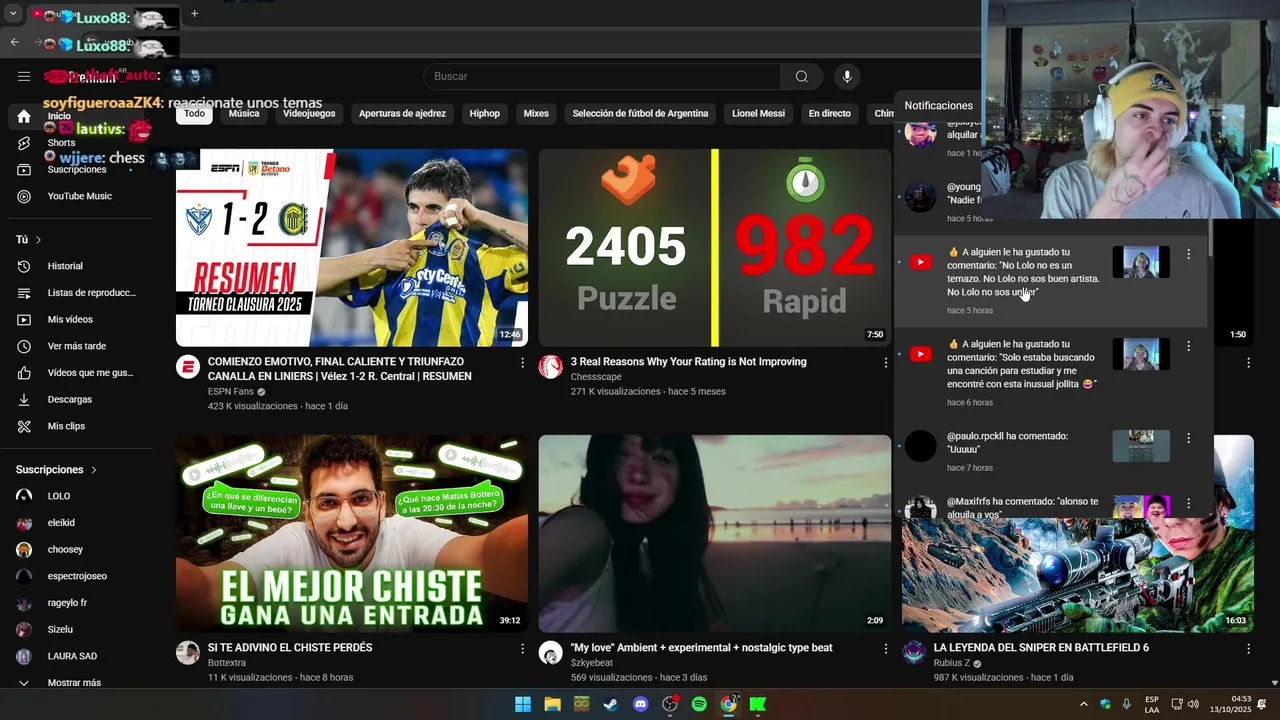Open options menu for 3 Real Reasons video
This screenshot has height=720, width=1280.
tap(885, 362)
